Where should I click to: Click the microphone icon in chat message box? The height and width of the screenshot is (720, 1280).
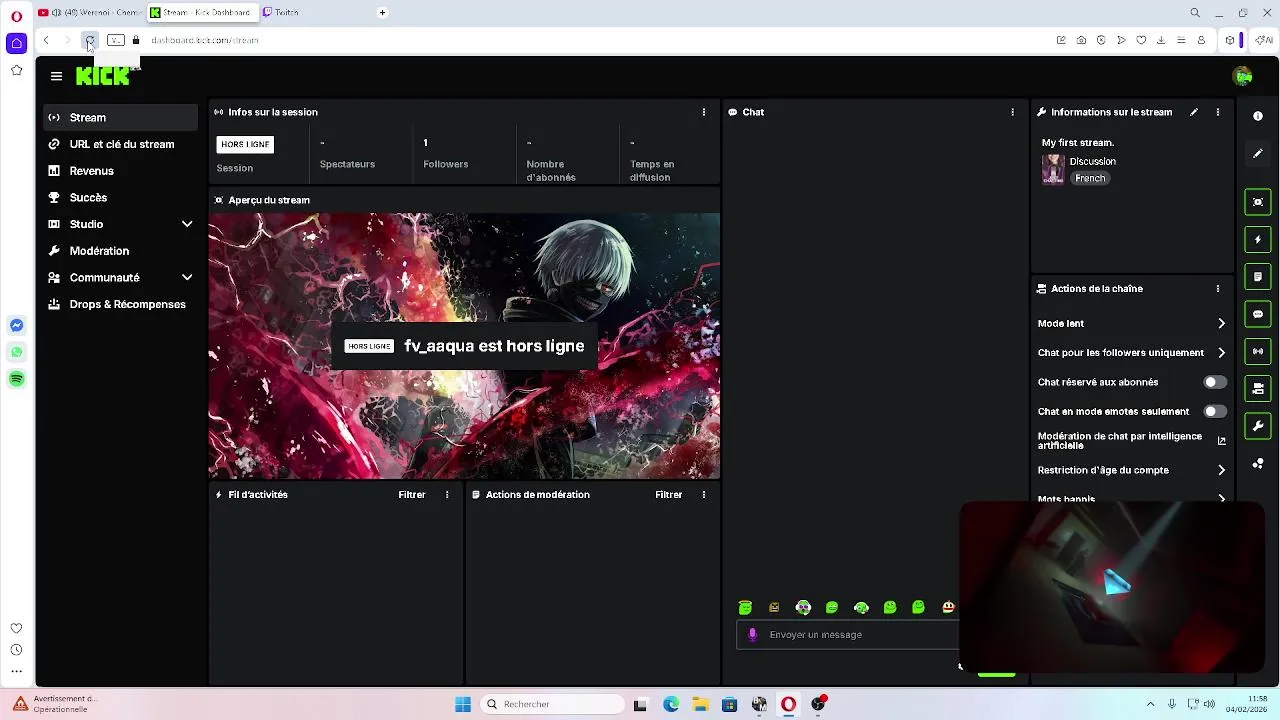click(x=753, y=634)
